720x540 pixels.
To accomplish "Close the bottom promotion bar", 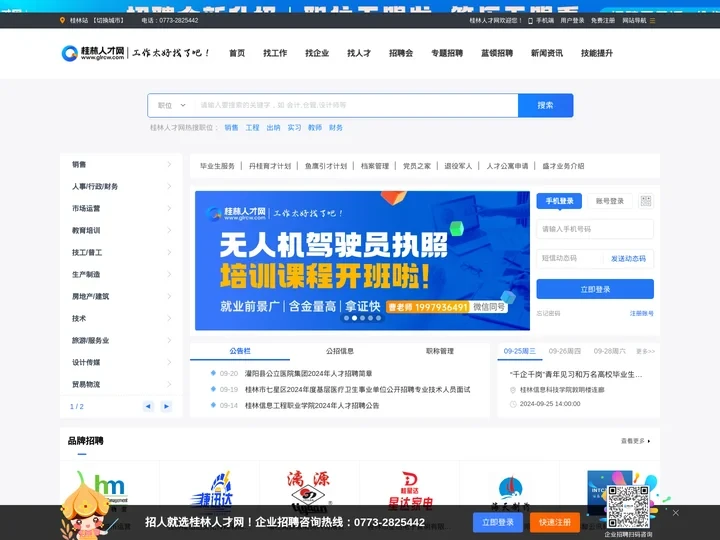I will (x=675, y=512).
